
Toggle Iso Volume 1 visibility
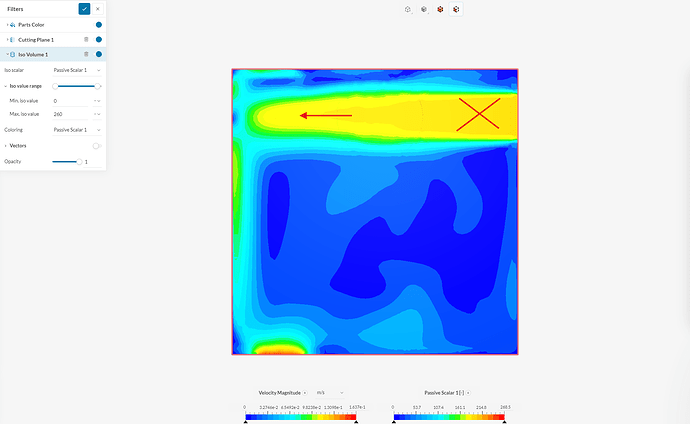point(99,54)
